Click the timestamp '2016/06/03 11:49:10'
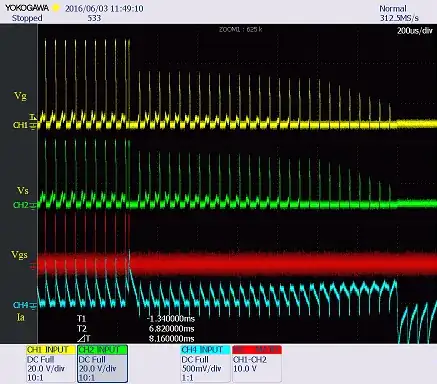The height and width of the screenshot is (384, 437). coord(104,8)
